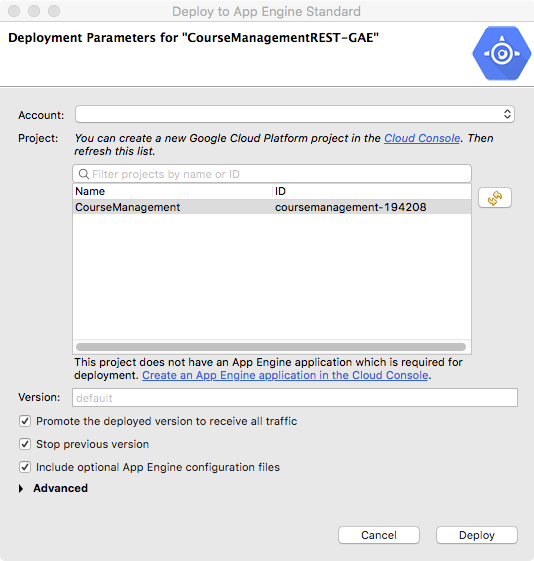
Task: Select the CourseManagement project row
Action: tap(272, 207)
